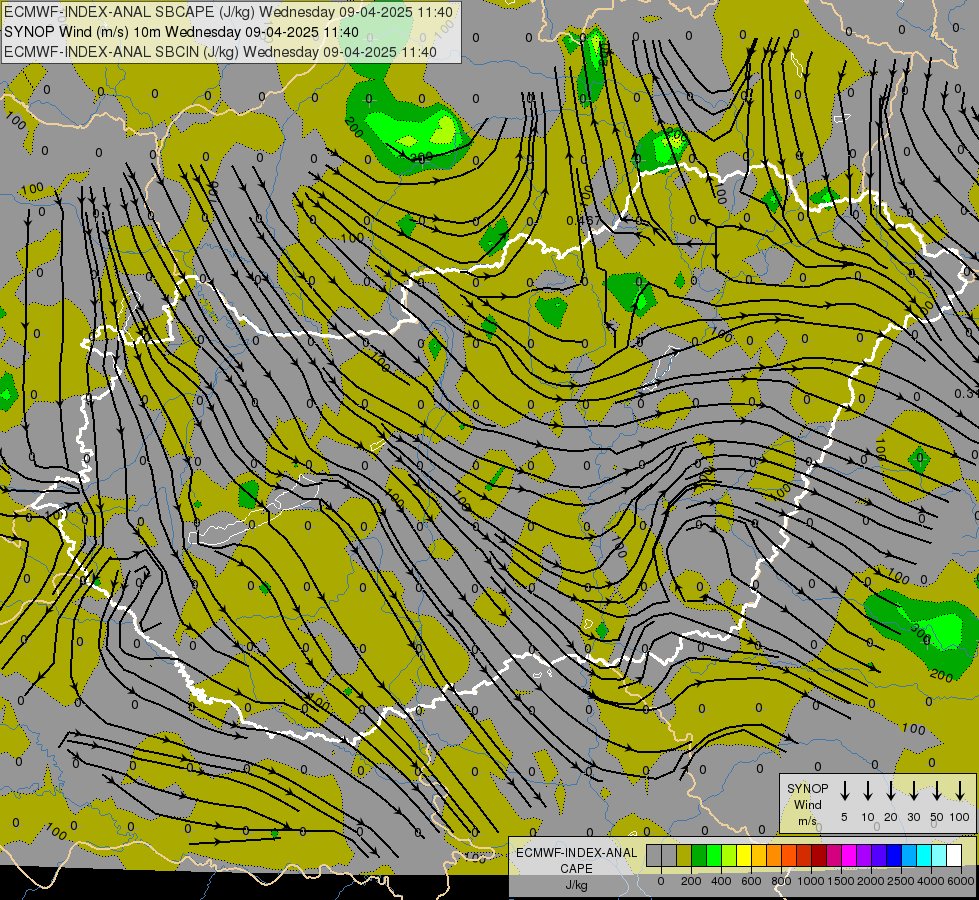This screenshot has width=979, height=900.
Task: Pick the bright green CAPE legend swatch
Action: tap(714, 855)
